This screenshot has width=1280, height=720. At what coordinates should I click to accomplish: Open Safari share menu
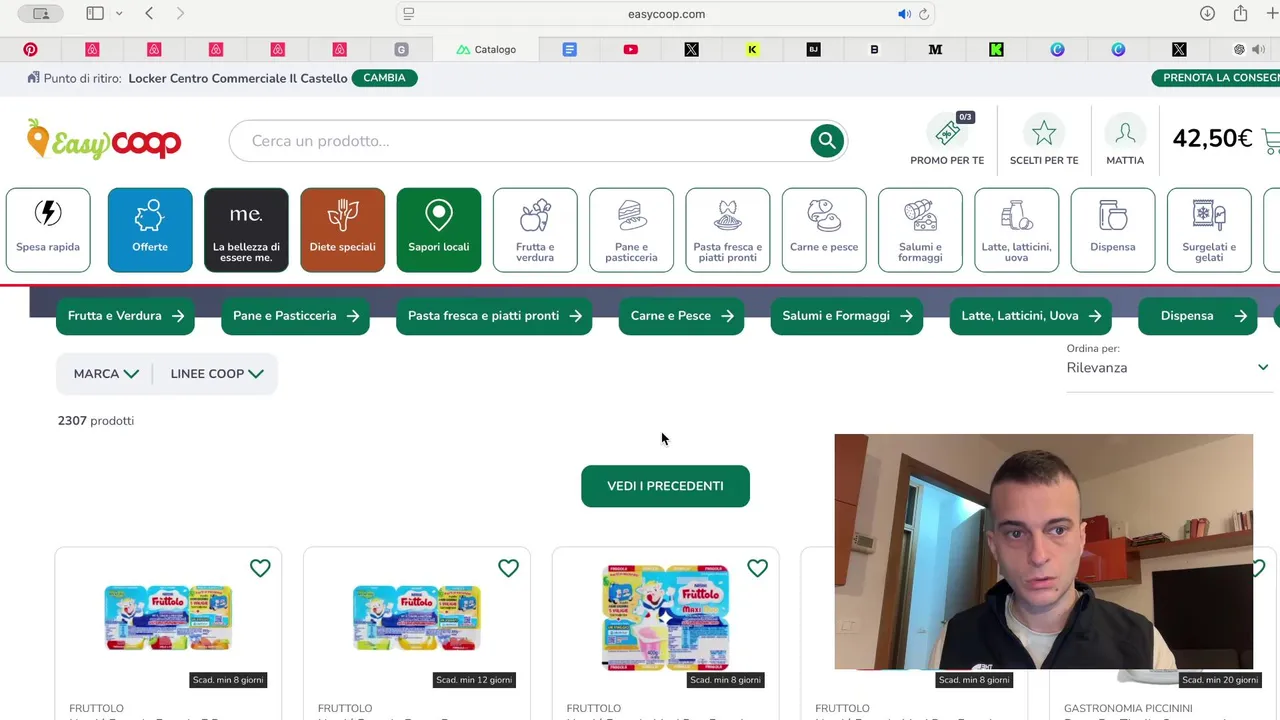click(1240, 14)
